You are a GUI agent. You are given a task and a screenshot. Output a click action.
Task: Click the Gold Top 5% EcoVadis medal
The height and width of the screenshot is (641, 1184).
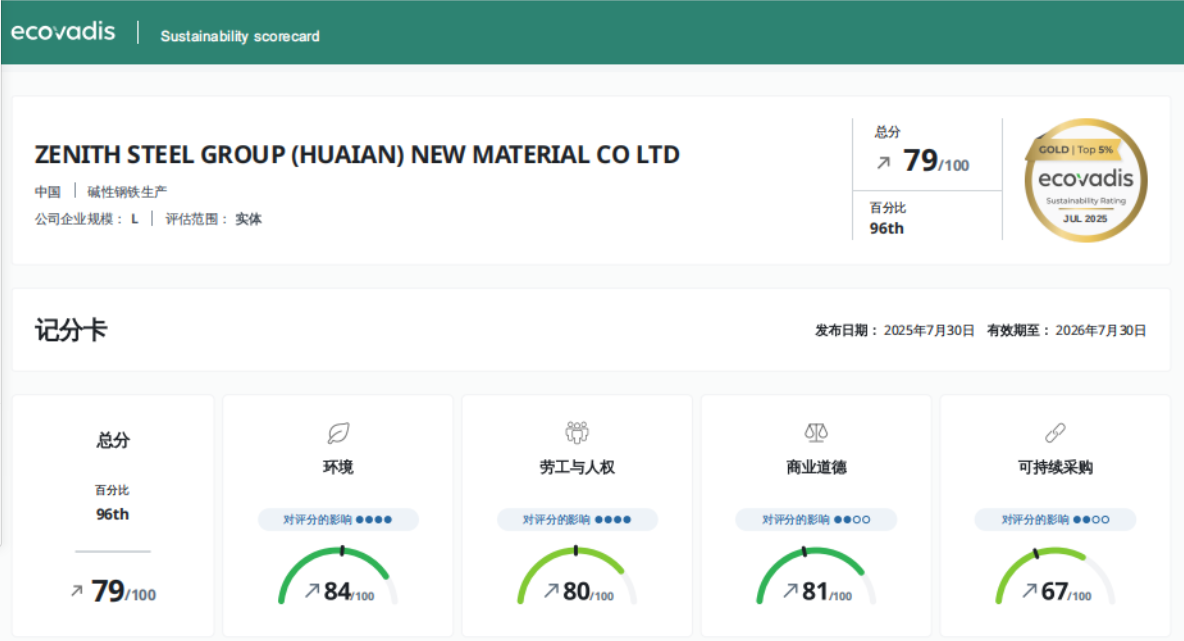pyautogui.click(x=1085, y=180)
